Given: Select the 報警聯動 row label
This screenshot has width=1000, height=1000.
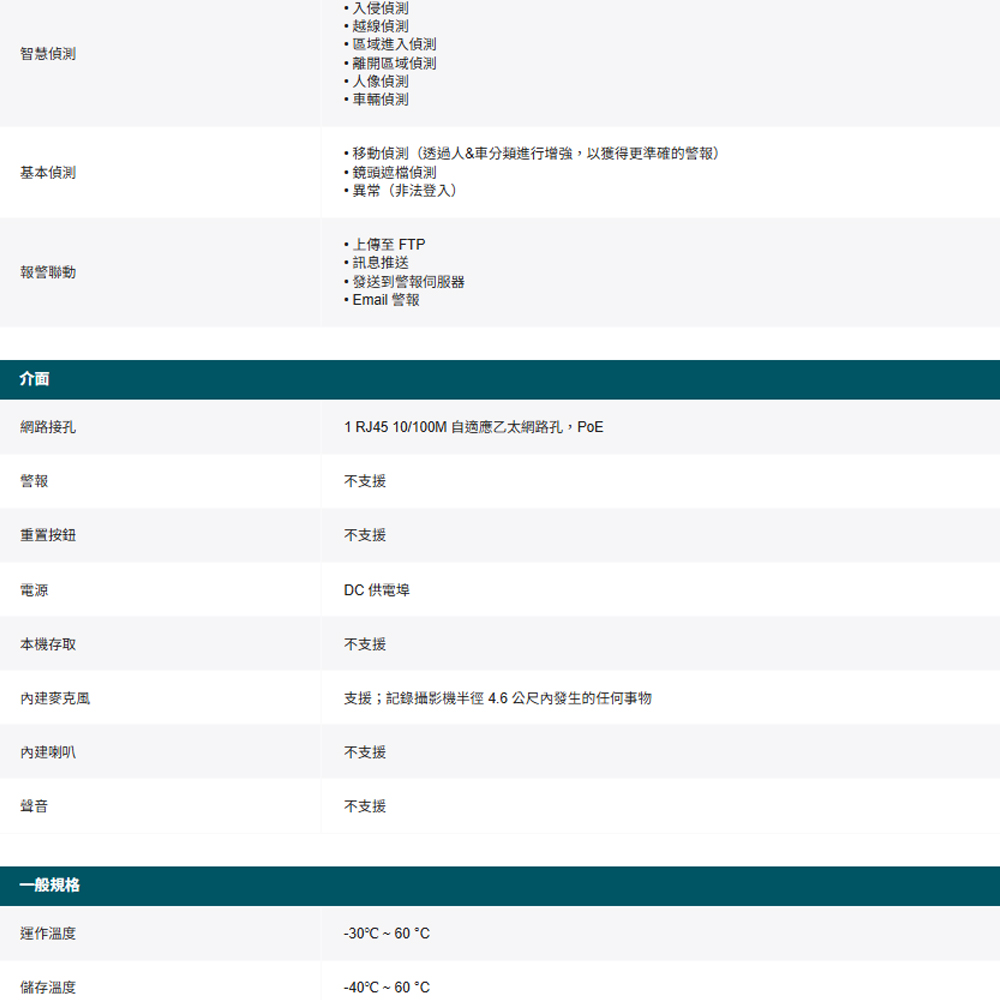Looking at the screenshot, I should click(48, 272).
